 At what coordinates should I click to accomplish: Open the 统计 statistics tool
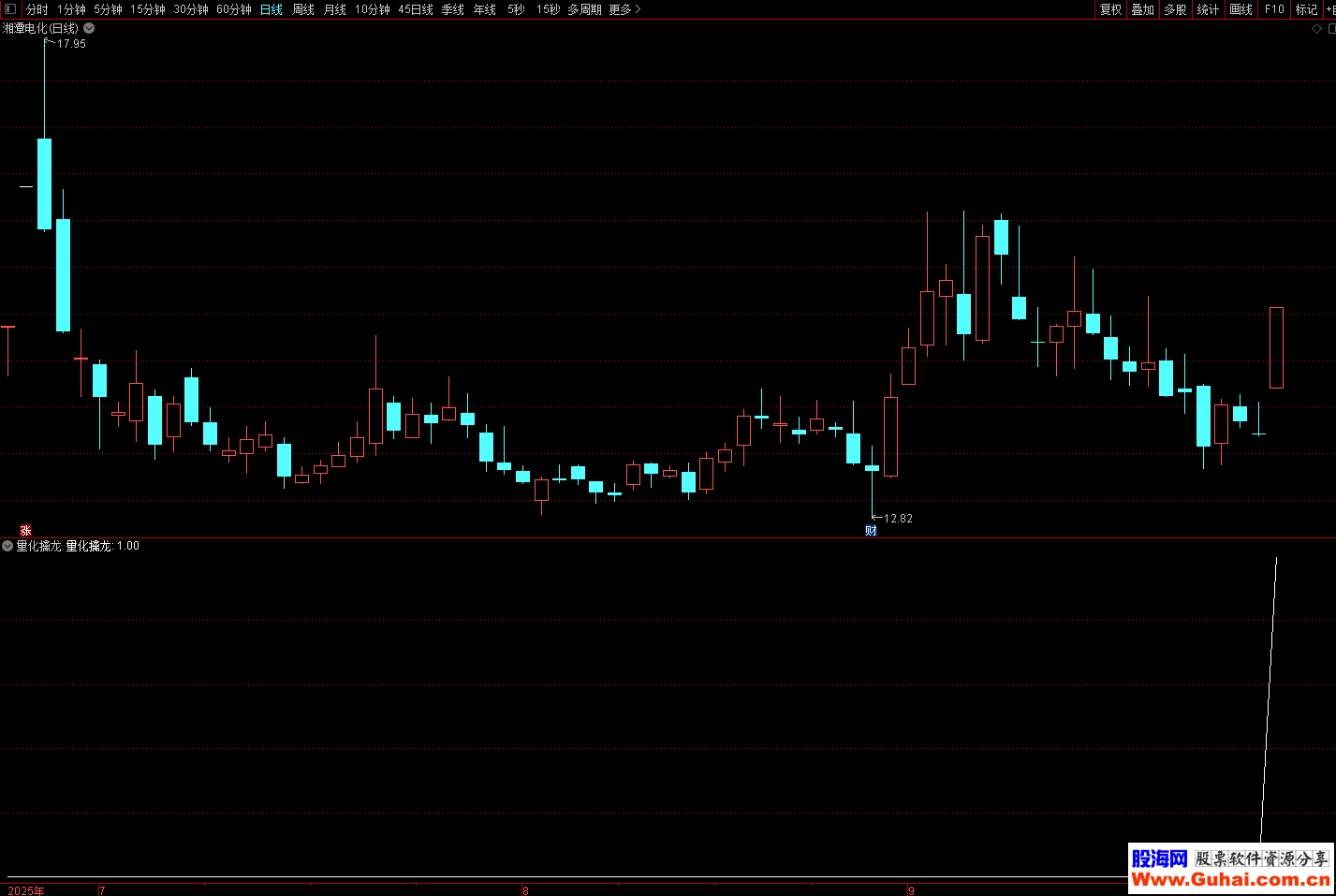coord(1208,9)
